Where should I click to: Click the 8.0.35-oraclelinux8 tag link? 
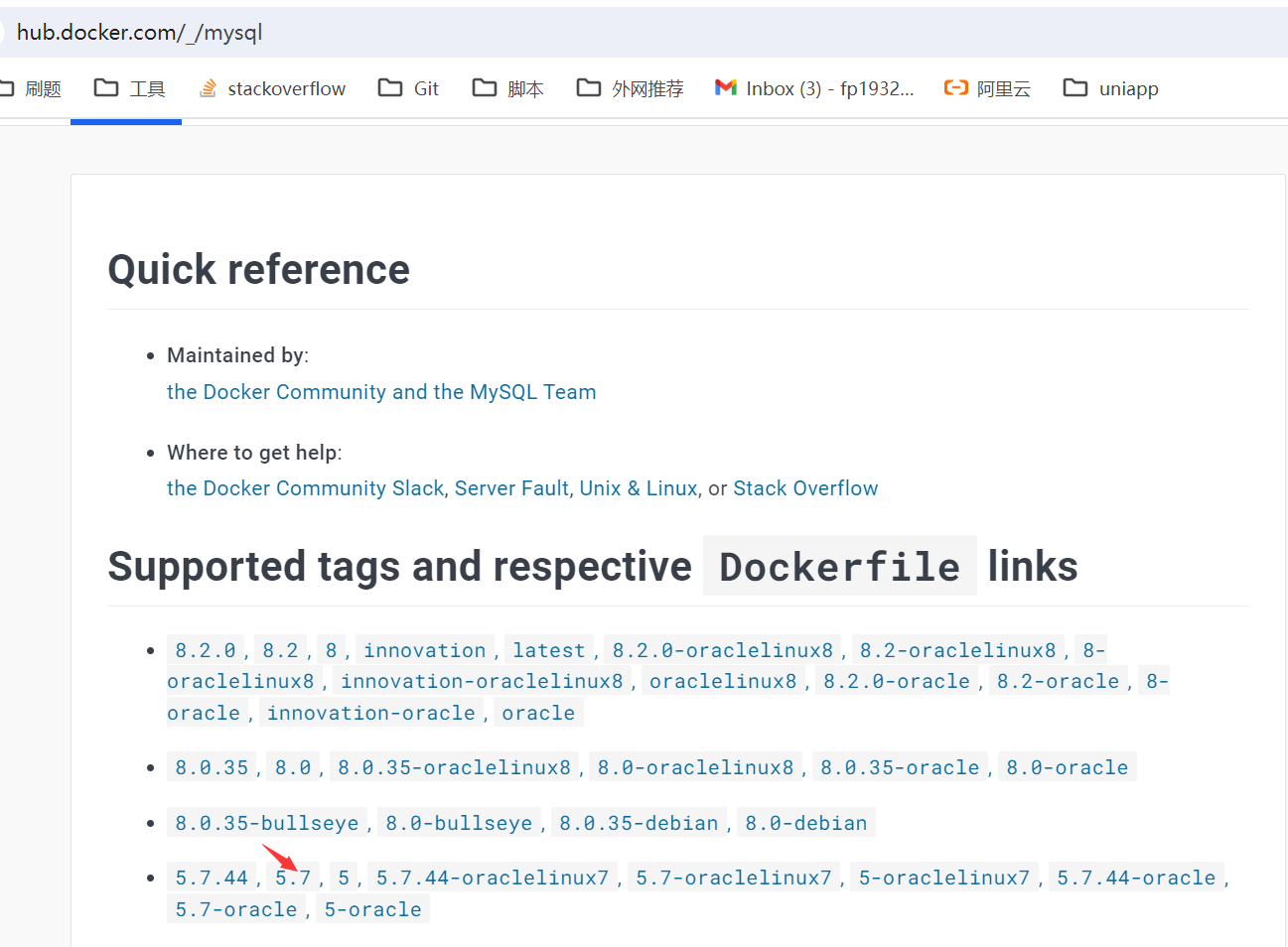[455, 767]
